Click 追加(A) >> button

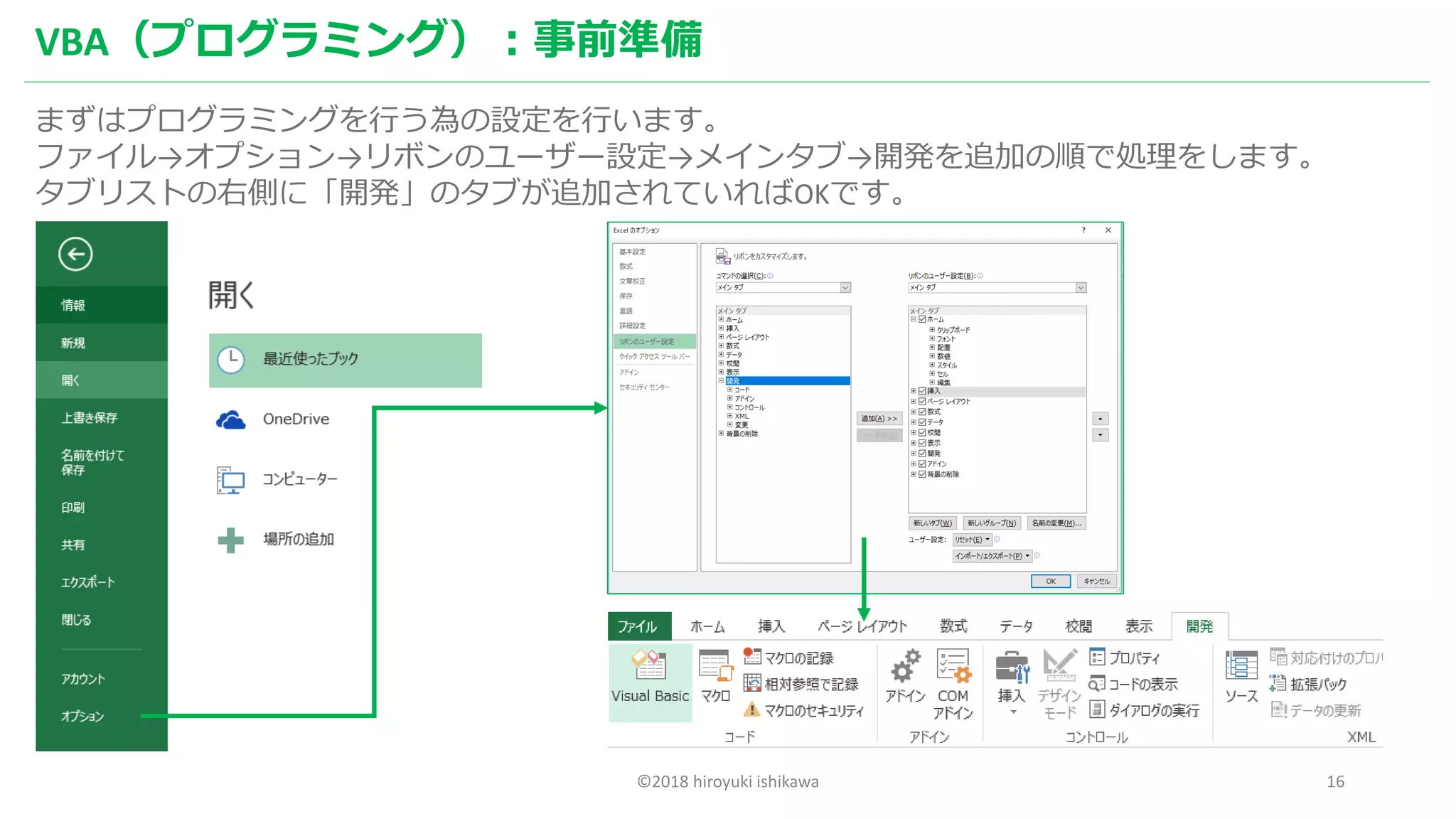pyautogui.click(x=879, y=419)
